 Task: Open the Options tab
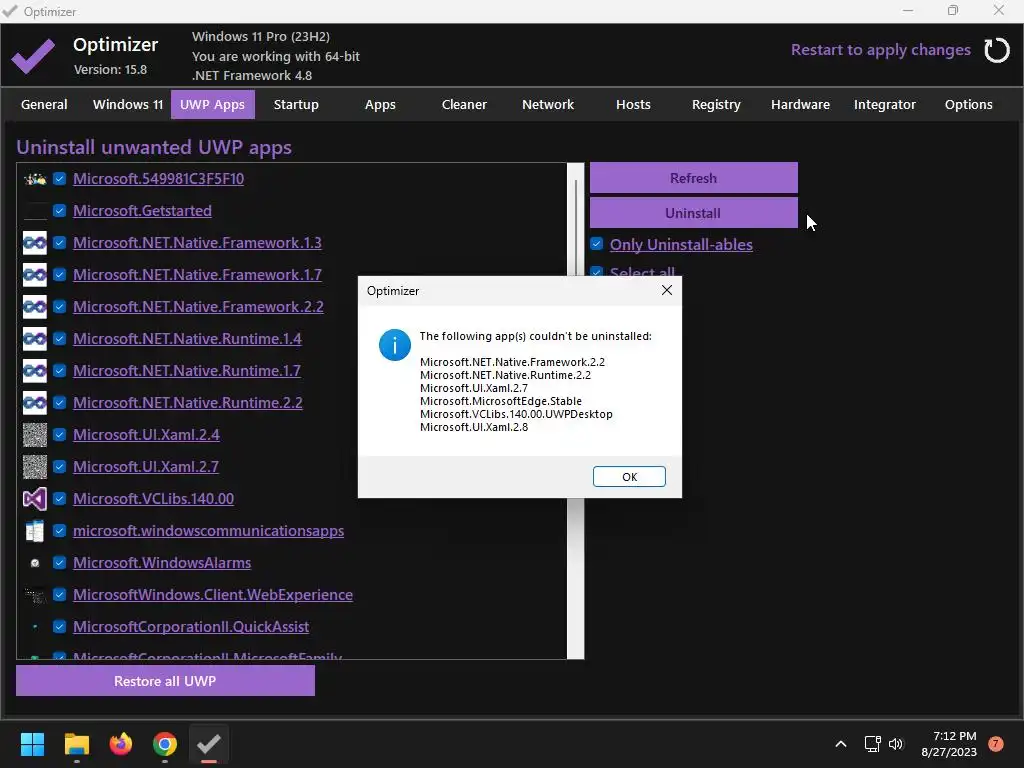(x=968, y=104)
